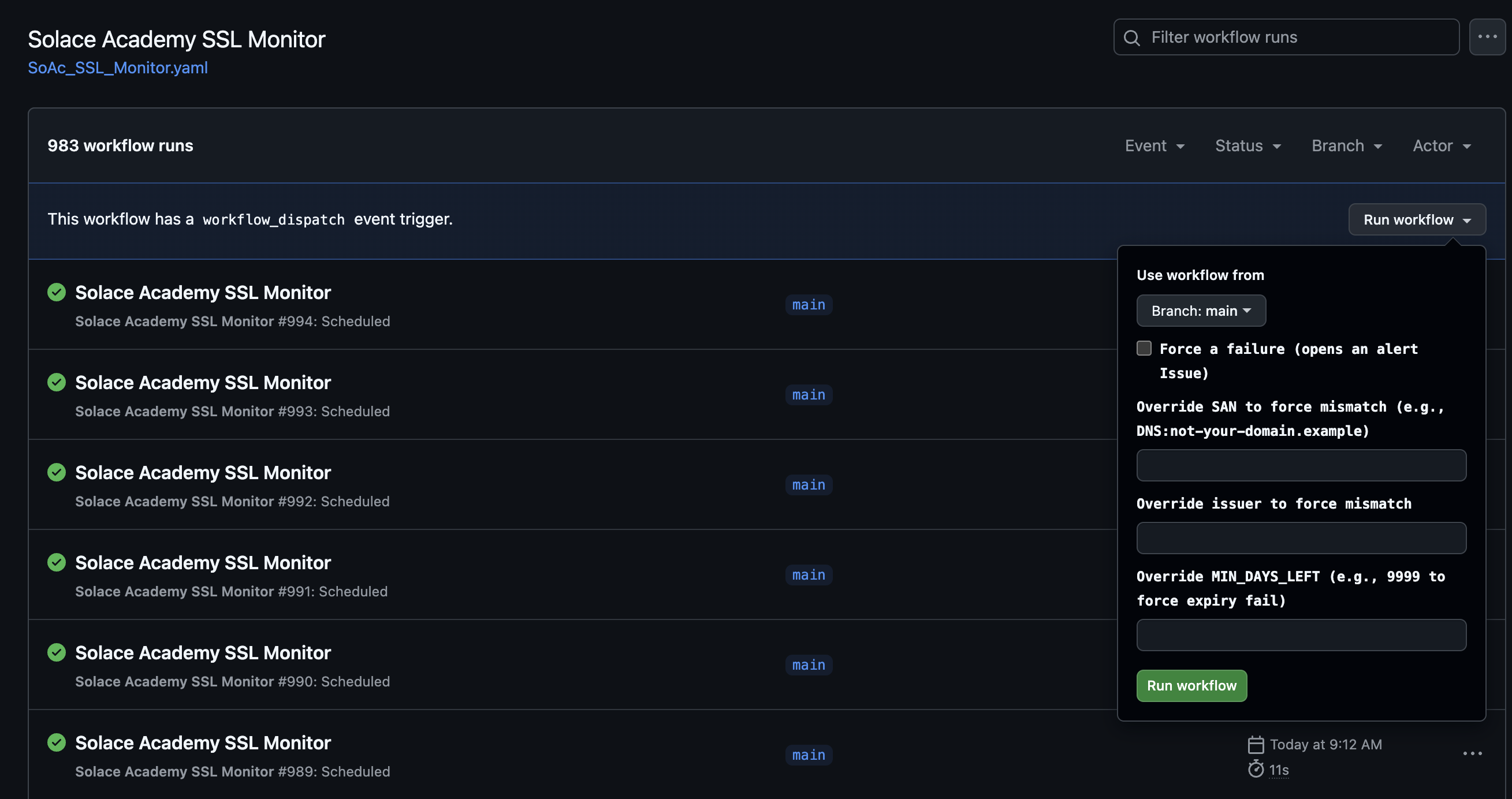Enable Force a failure checkbox
1512x799 pixels.
(x=1144, y=349)
